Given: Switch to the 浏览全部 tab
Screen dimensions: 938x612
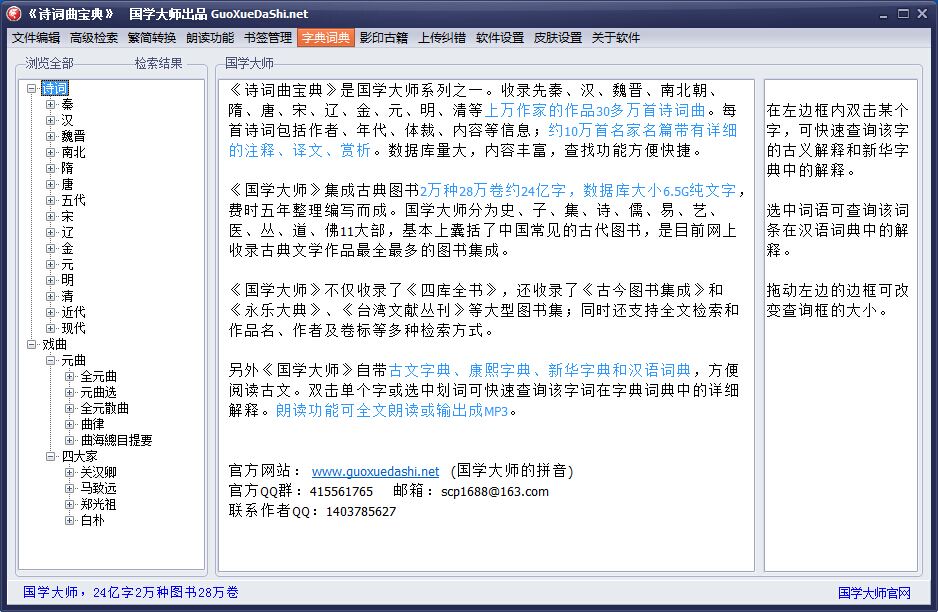Looking at the screenshot, I should coord(50,64).
